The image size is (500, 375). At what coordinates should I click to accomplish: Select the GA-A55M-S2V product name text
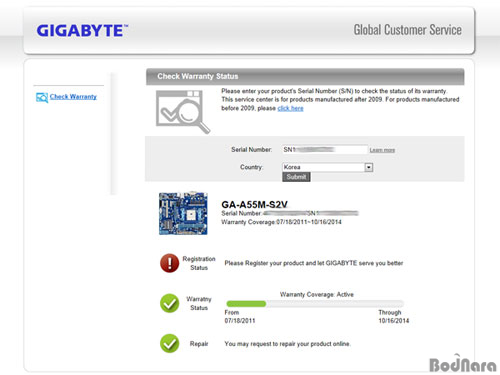[x=254, y=204]
